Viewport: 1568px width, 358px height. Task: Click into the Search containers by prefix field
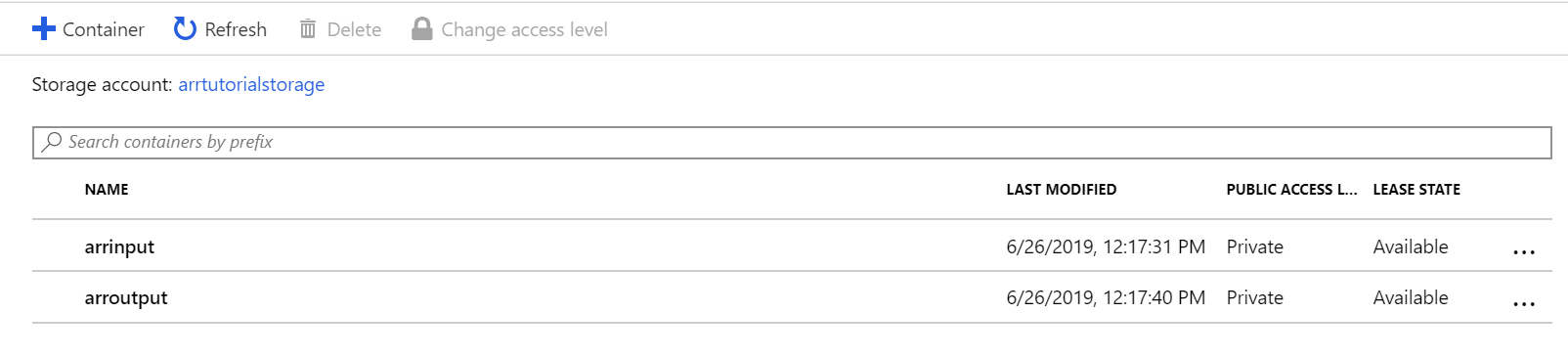tap(792, 142)
